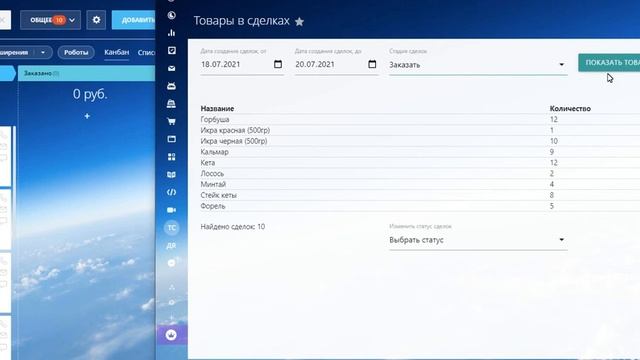Click the Показать товары button
Viewport: 640px width, 360px height.
(x=609, y=62)
